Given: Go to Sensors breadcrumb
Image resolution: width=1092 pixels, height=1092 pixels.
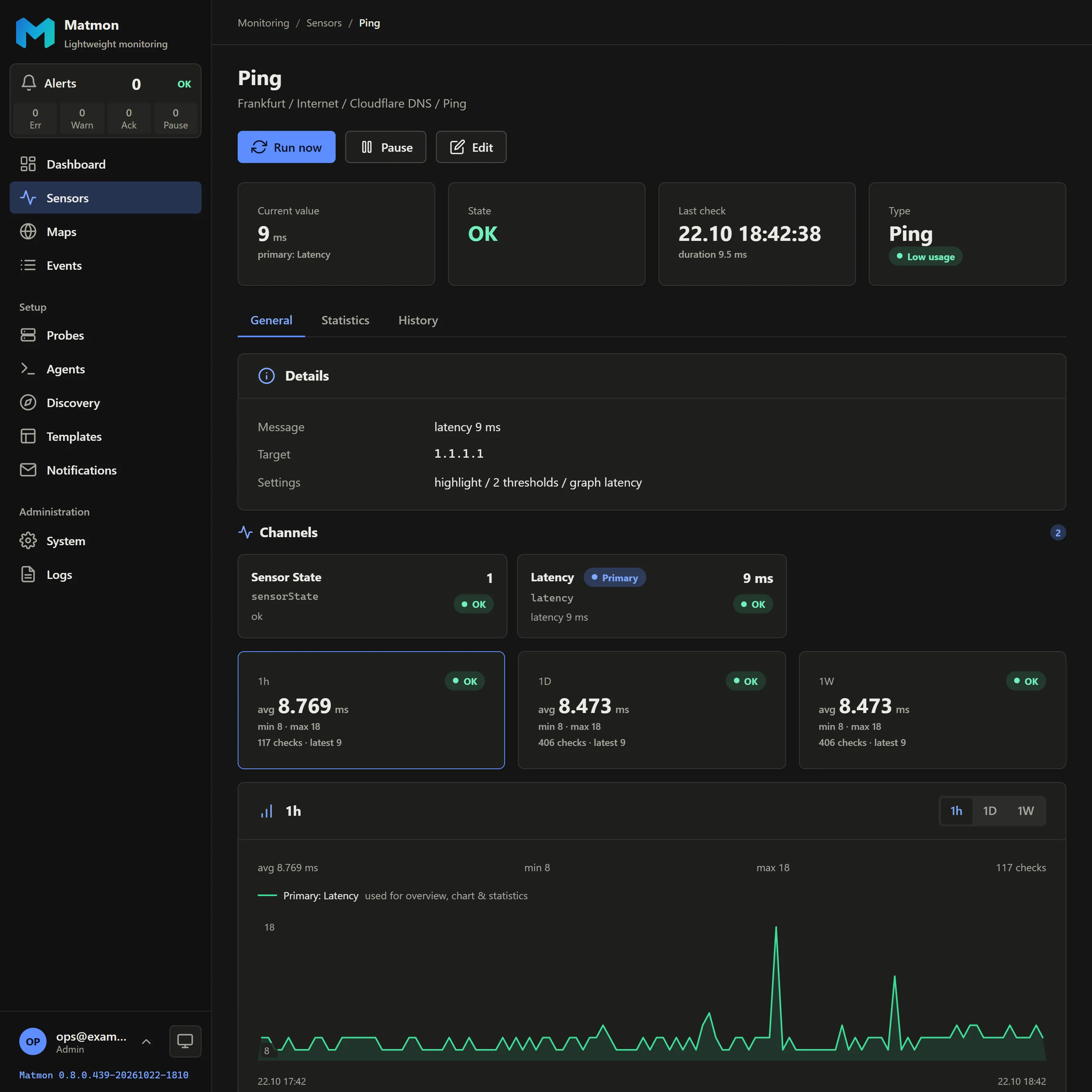Looking at the screenshot, I should [324, 22].
